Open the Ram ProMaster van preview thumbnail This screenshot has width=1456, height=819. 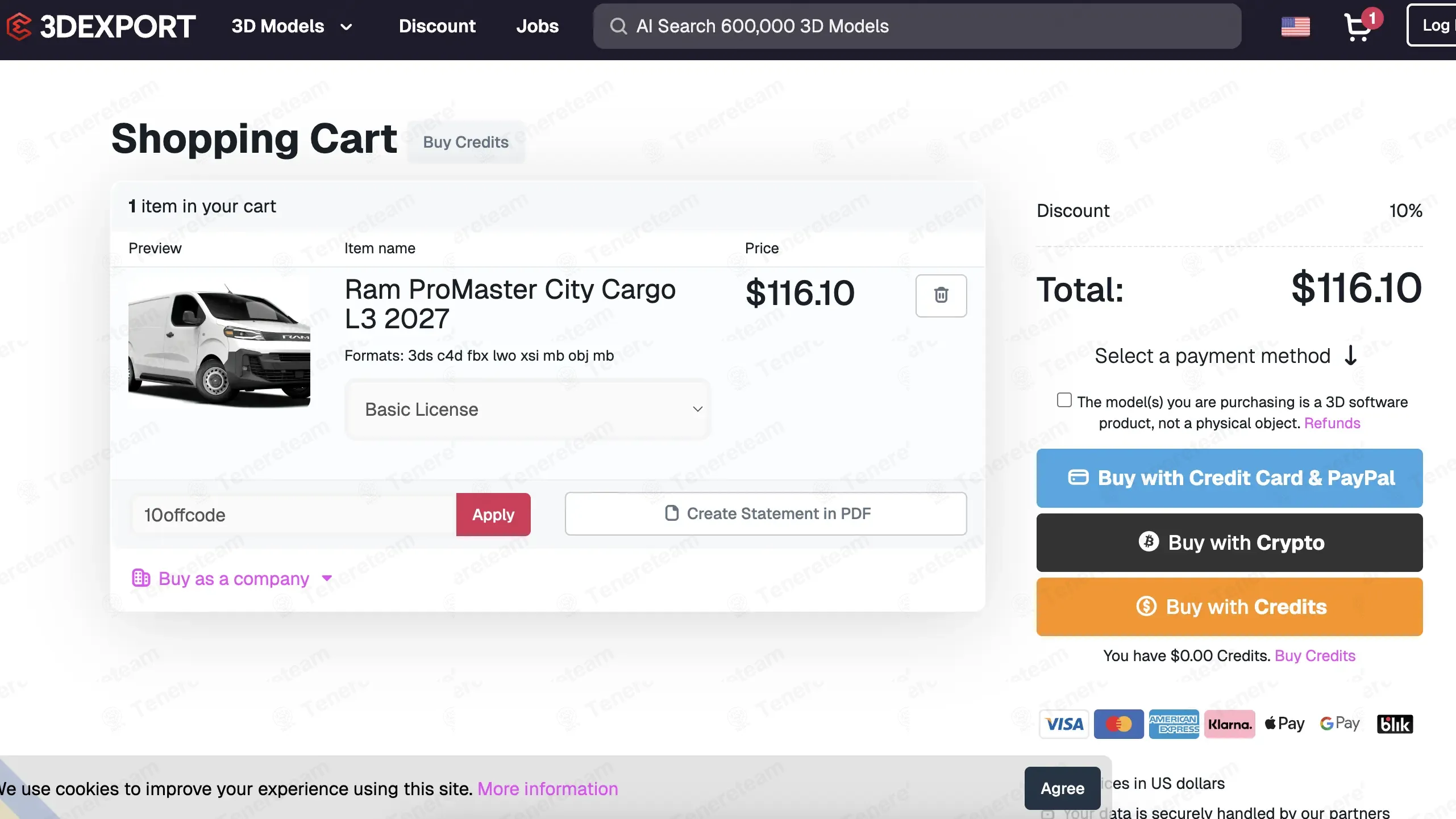coord(219,342)
